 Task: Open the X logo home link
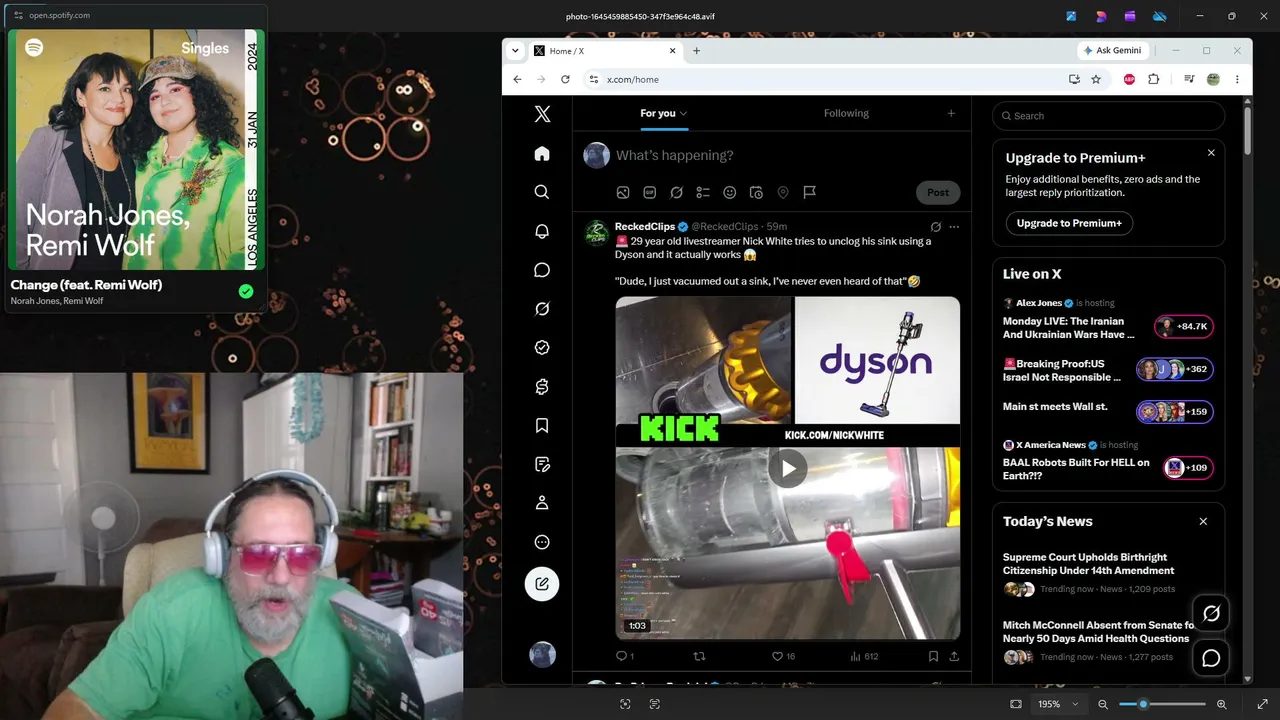(x=542, y=114)
